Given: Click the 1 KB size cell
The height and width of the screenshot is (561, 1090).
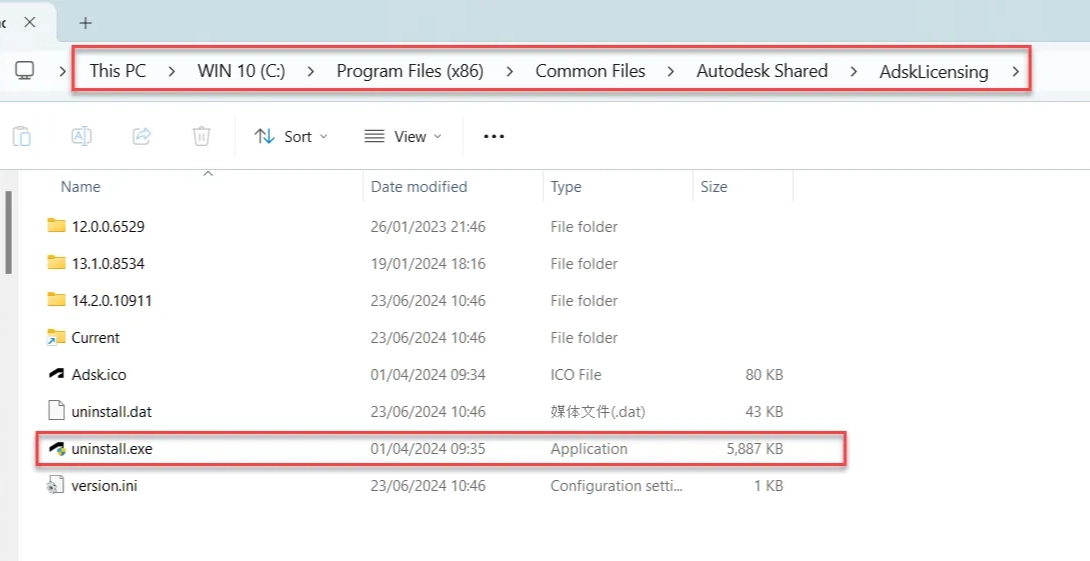Looking at the screenshot, I should [769, 485].
